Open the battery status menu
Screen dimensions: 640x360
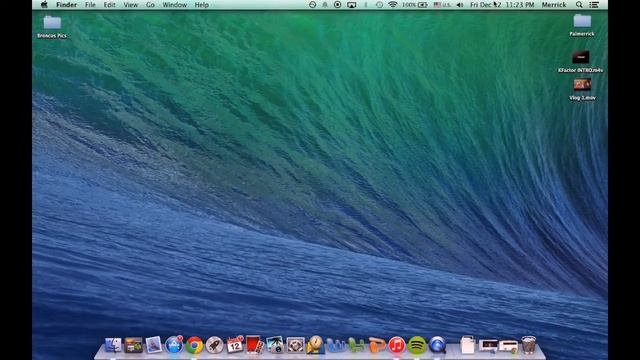415,5
